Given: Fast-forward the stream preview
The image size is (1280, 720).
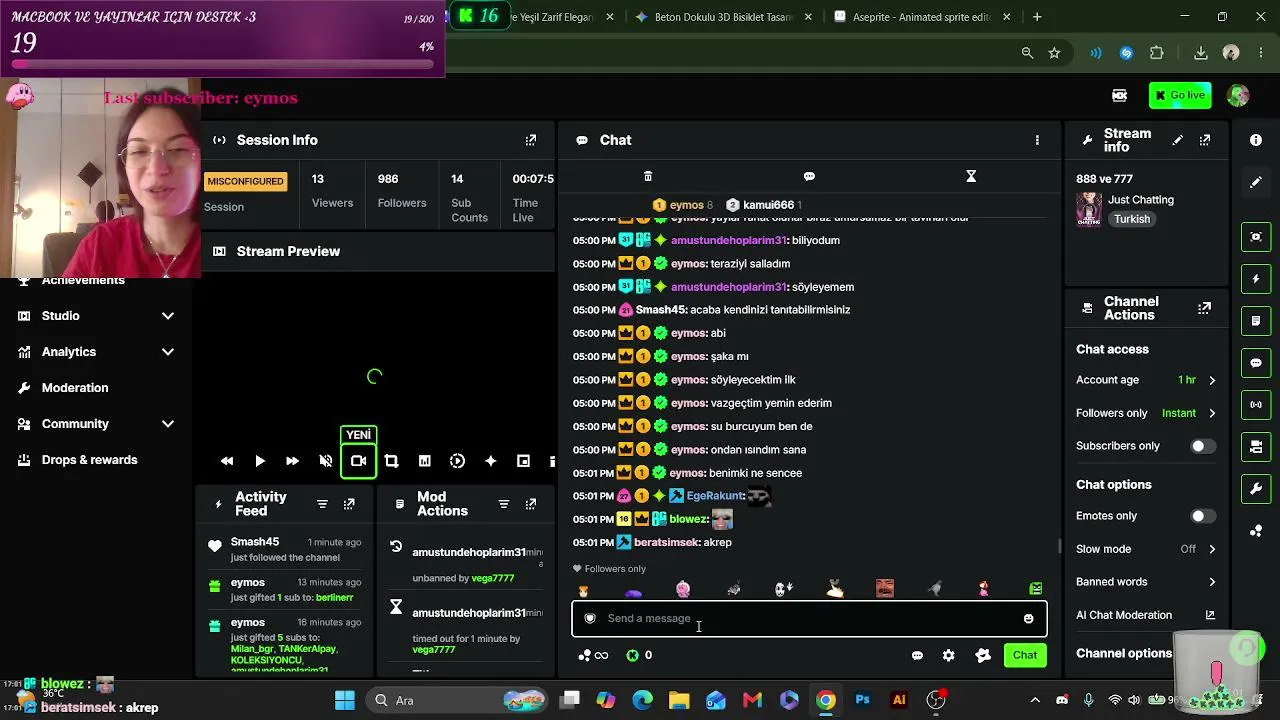Looking at the screenshot, I should tap(292, 461).
